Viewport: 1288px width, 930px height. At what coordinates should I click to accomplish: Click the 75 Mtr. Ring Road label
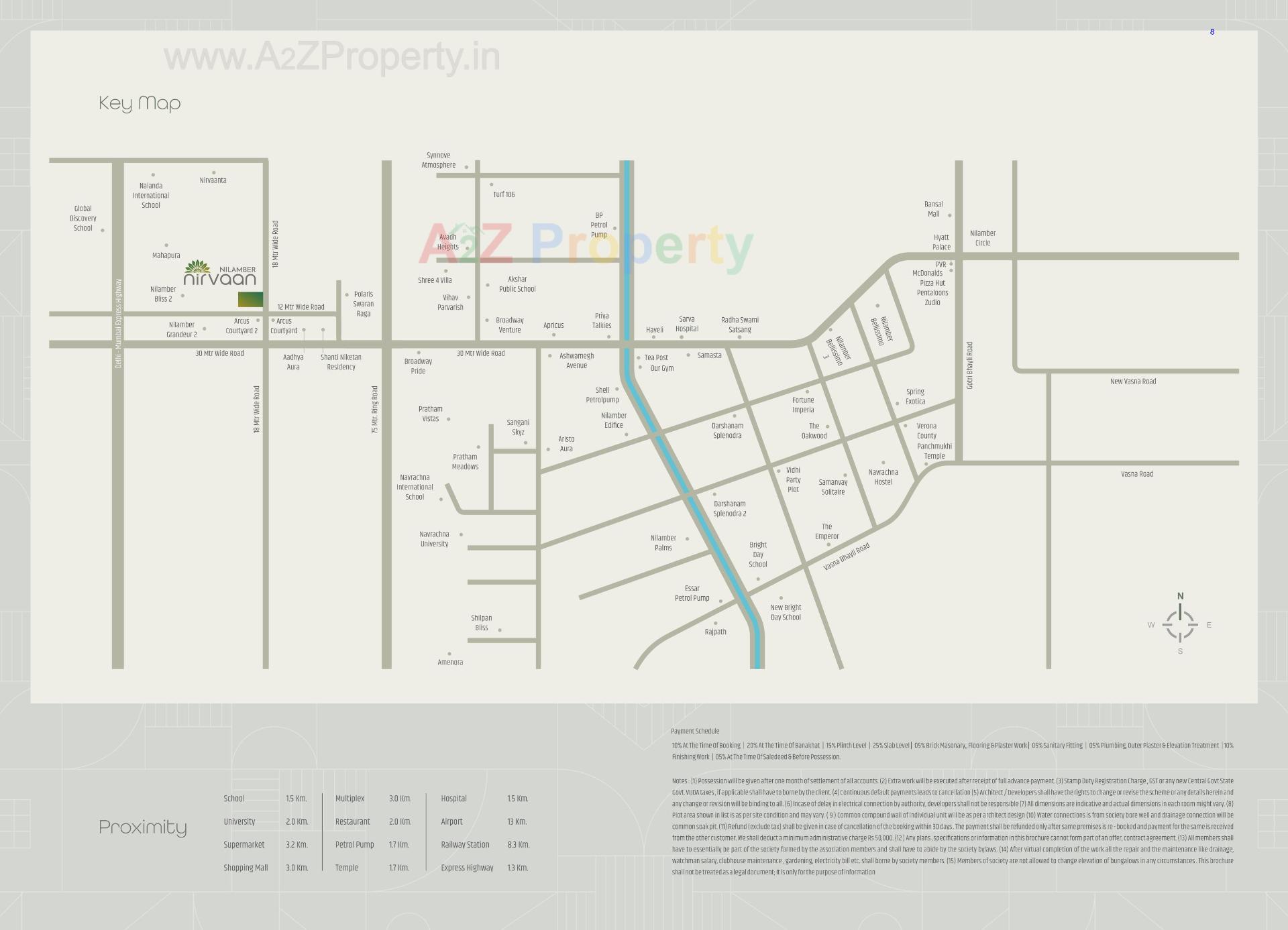coord(374,409)
